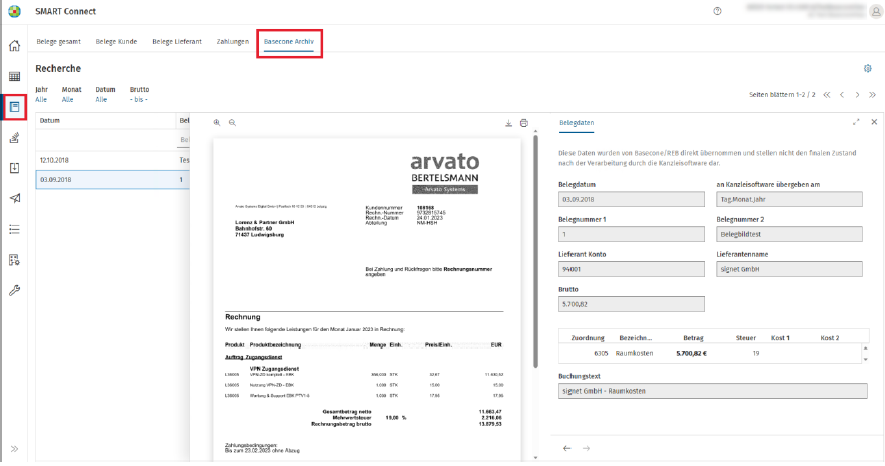Screen dimensions: 885x466
Task: Open the home icon in sidebar
Action: (15, 46)
